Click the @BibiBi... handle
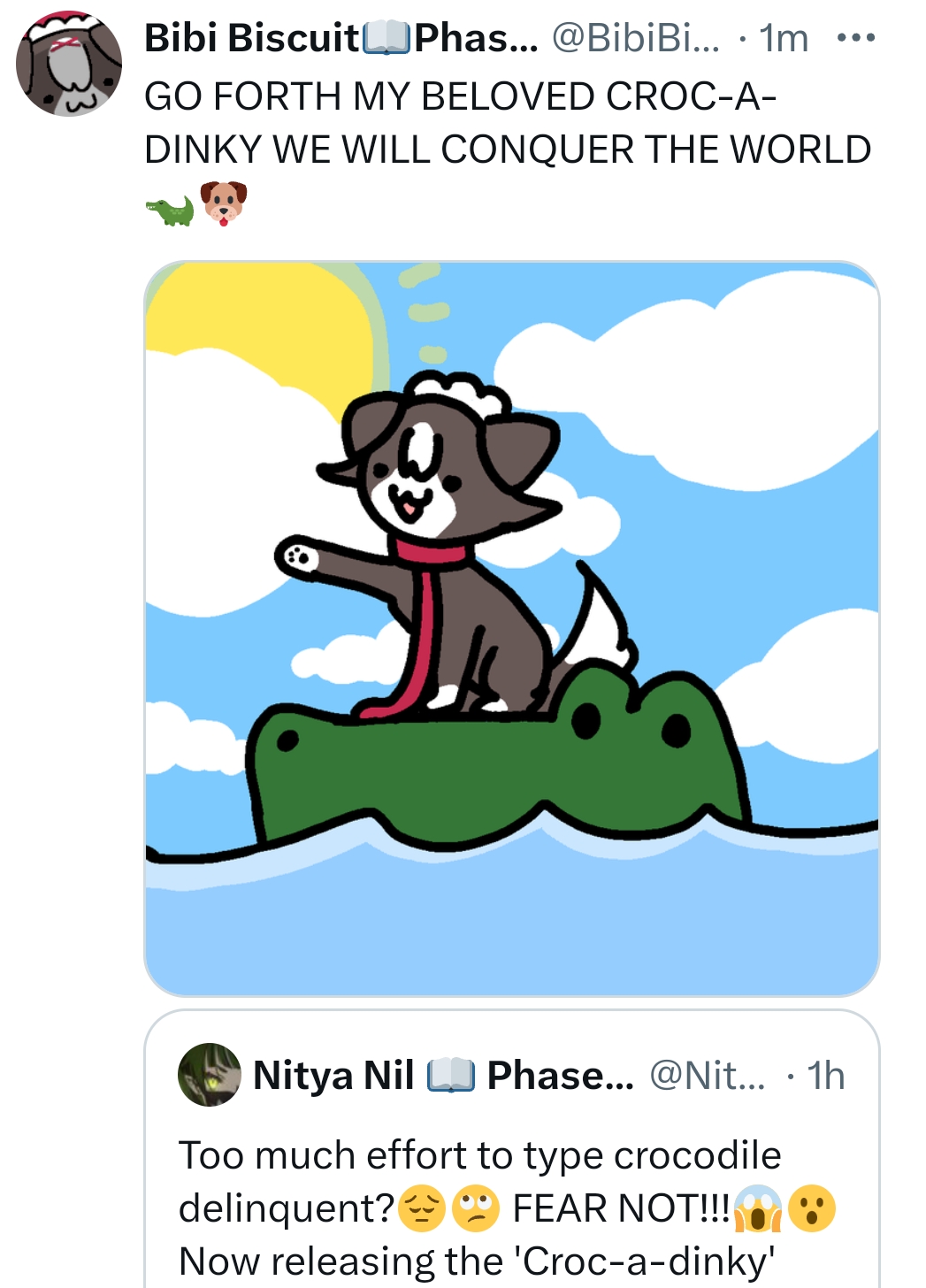This screenshot has height=1288, width=926. (636, 38)
